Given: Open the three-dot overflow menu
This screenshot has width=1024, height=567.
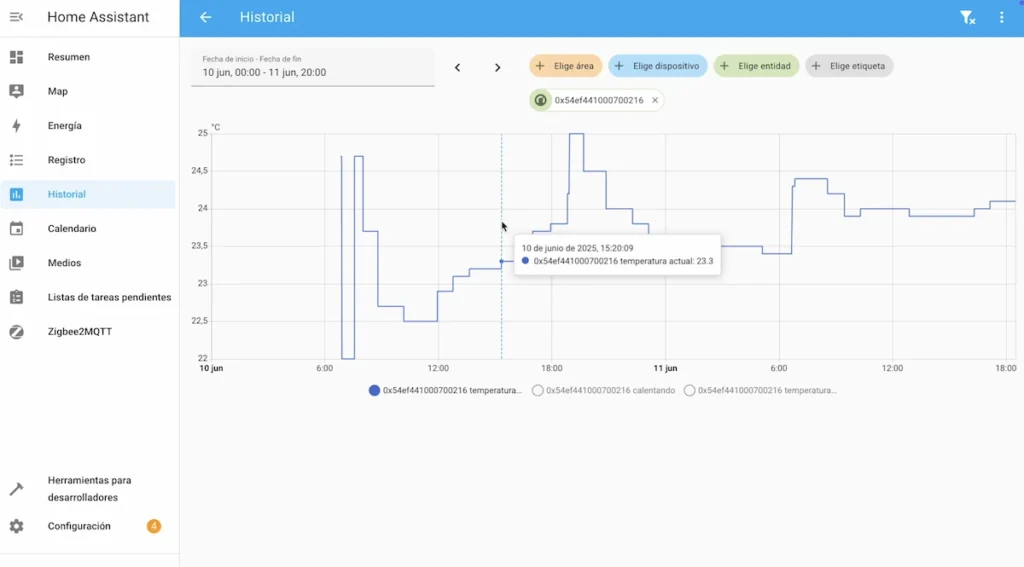Looking at the screenshot, I should 1001,18.
